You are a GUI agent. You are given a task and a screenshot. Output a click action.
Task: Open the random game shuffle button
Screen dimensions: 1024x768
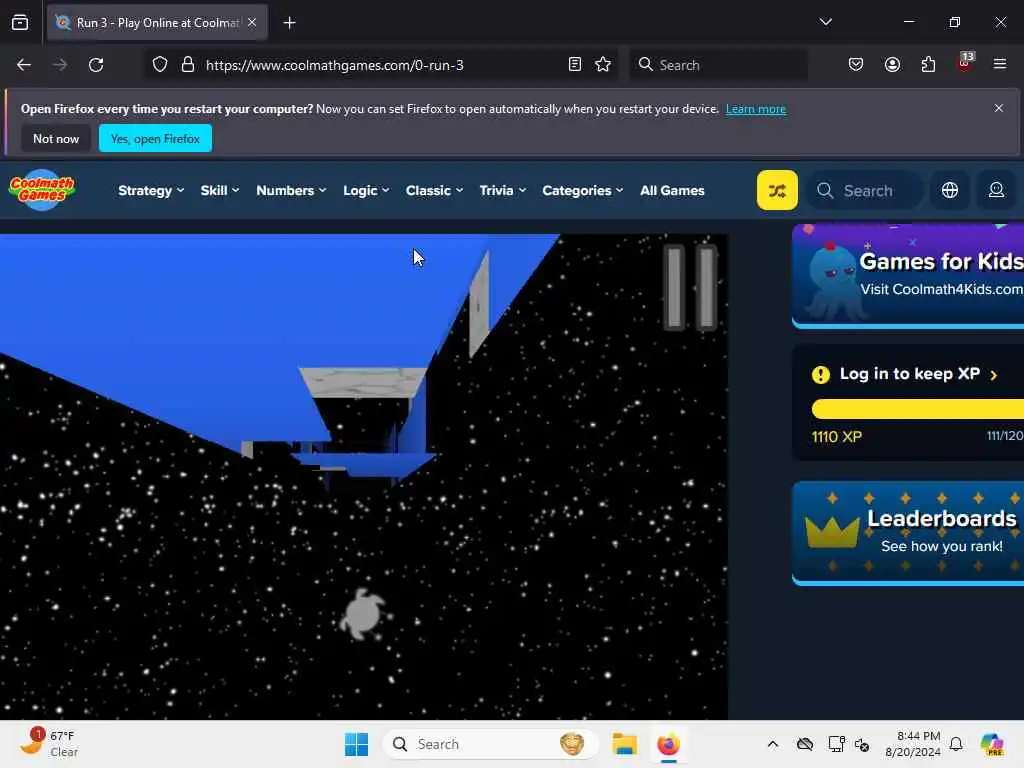pos(776,190)
